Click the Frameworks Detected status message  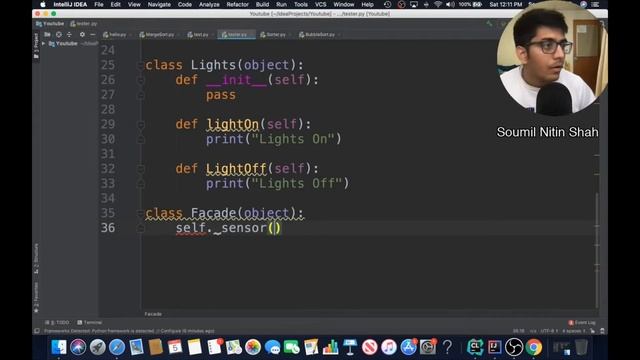tap(129, 331)
